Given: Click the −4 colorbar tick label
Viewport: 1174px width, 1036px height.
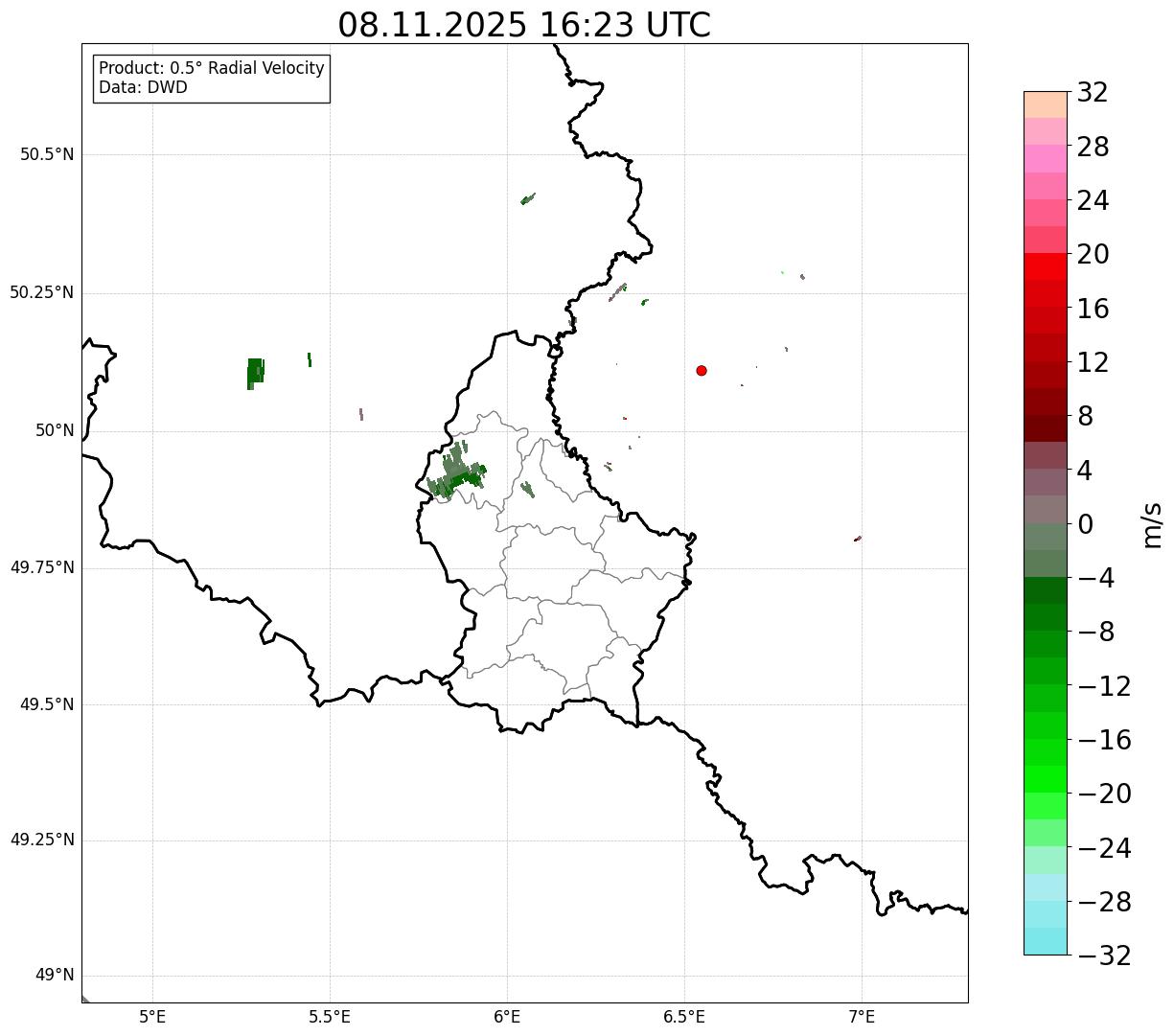Looking at the screenshot, I should point(1095,578).
